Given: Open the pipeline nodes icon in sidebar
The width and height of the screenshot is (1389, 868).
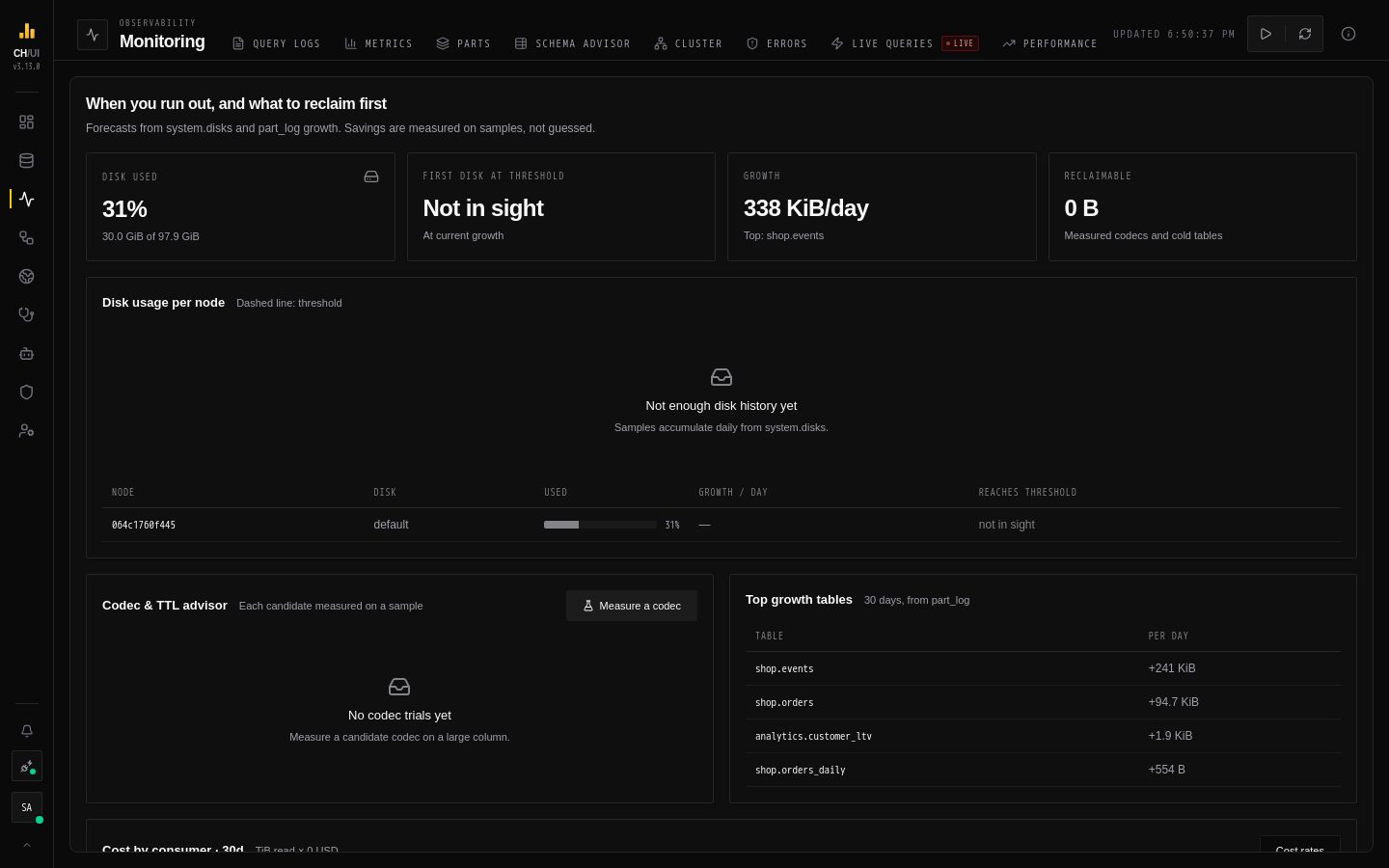Looking at the screenshot, I should click(27, 238).
